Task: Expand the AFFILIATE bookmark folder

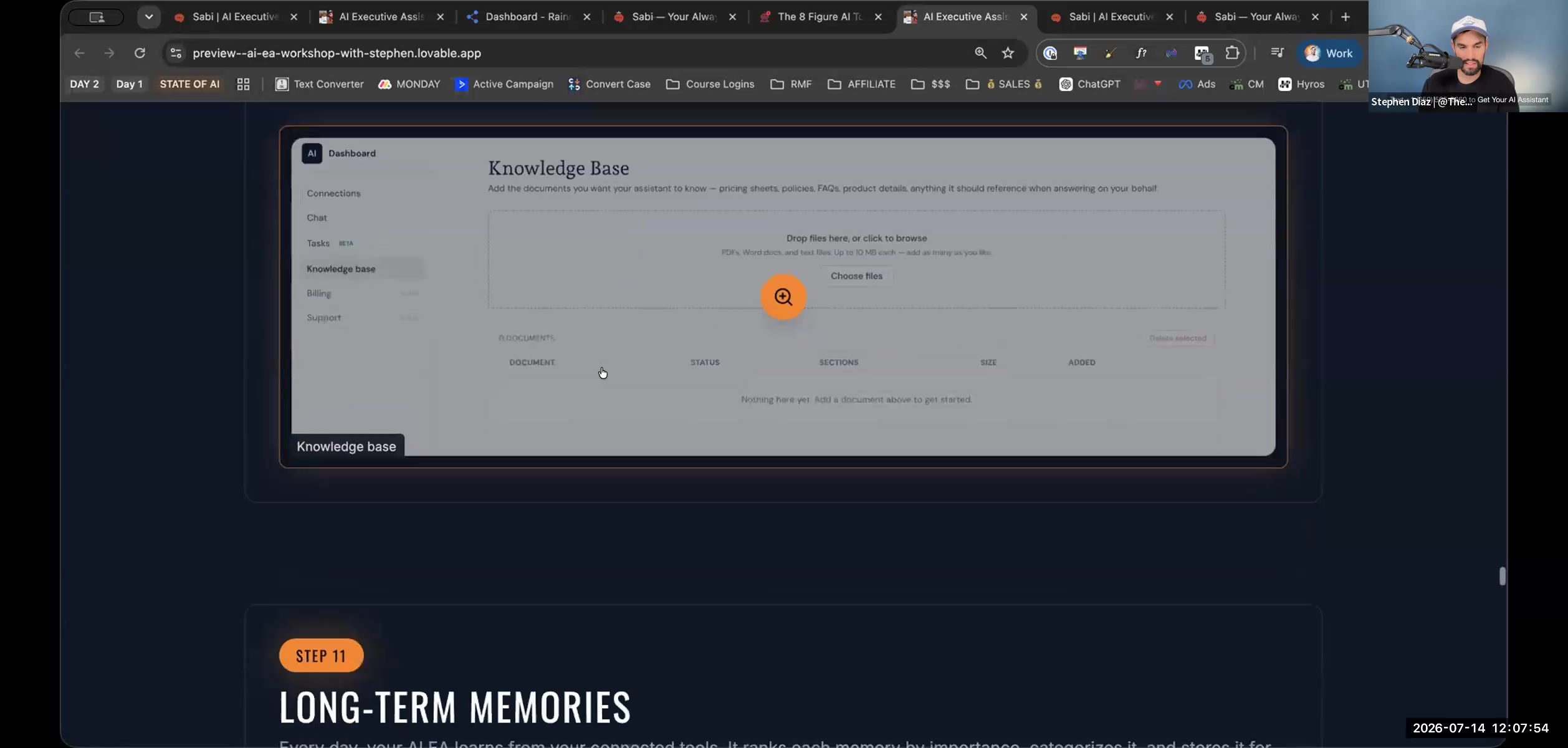Action: coord(861,84)
